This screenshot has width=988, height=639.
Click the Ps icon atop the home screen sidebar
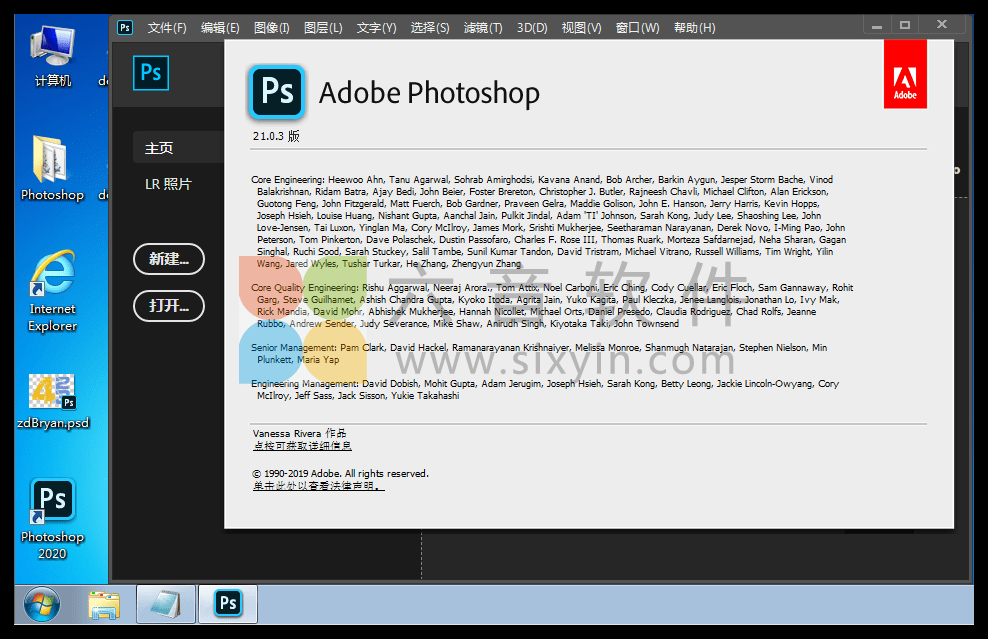[151, 73]
